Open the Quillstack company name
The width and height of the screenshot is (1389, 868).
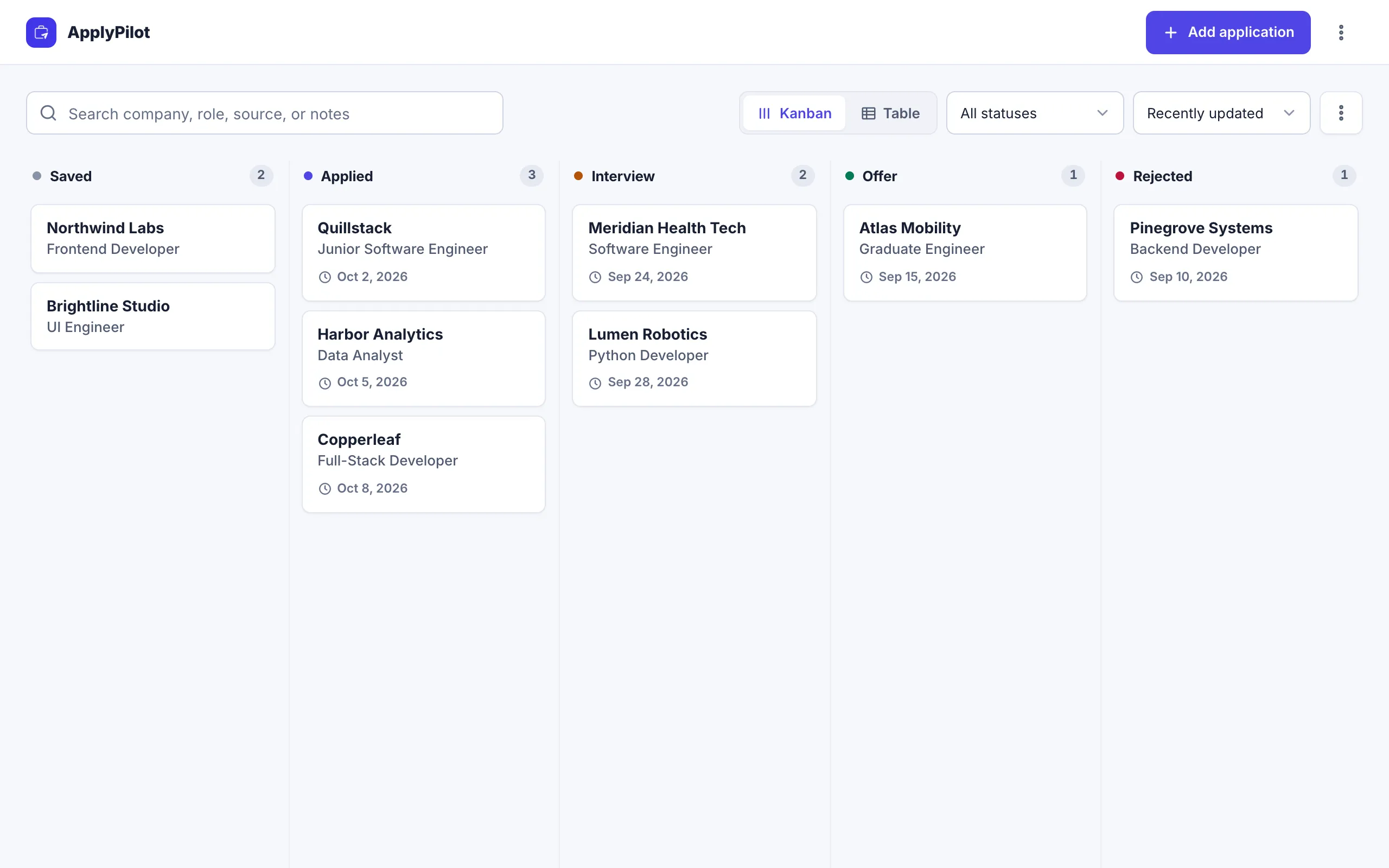tap(354, 228)
